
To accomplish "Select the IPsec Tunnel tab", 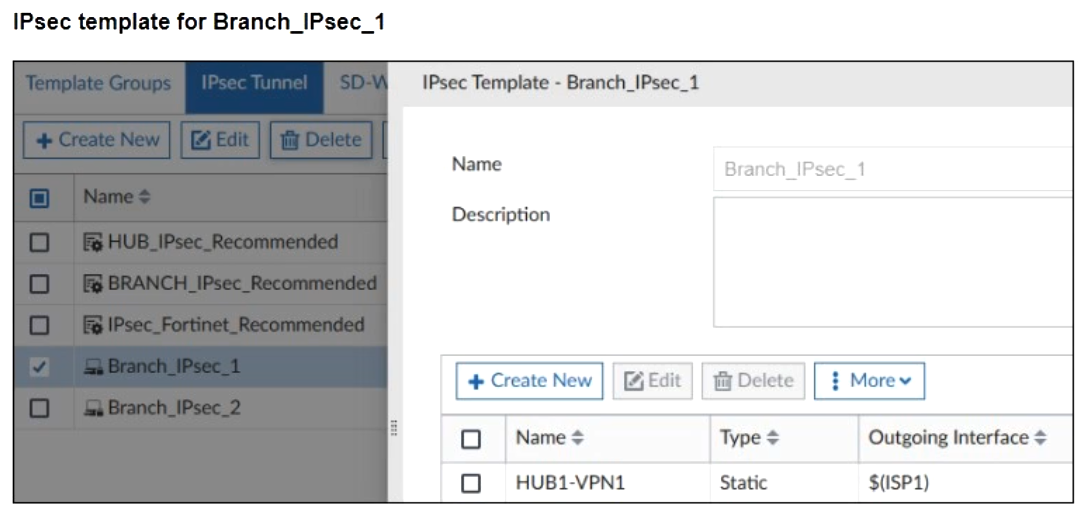I will (x=254, y=83).
